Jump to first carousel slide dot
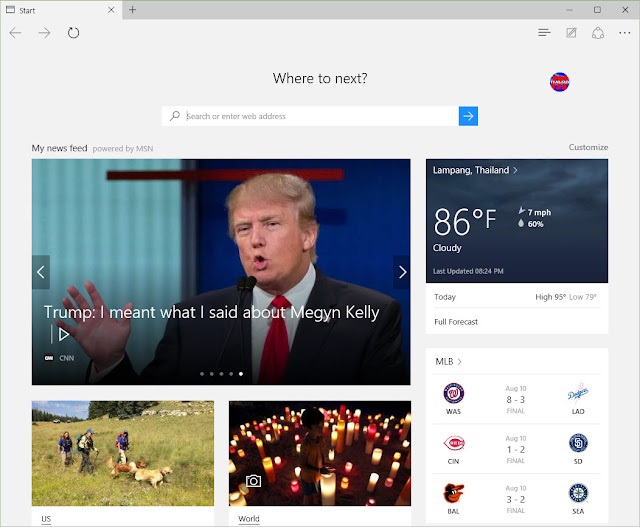 point(202,374)
